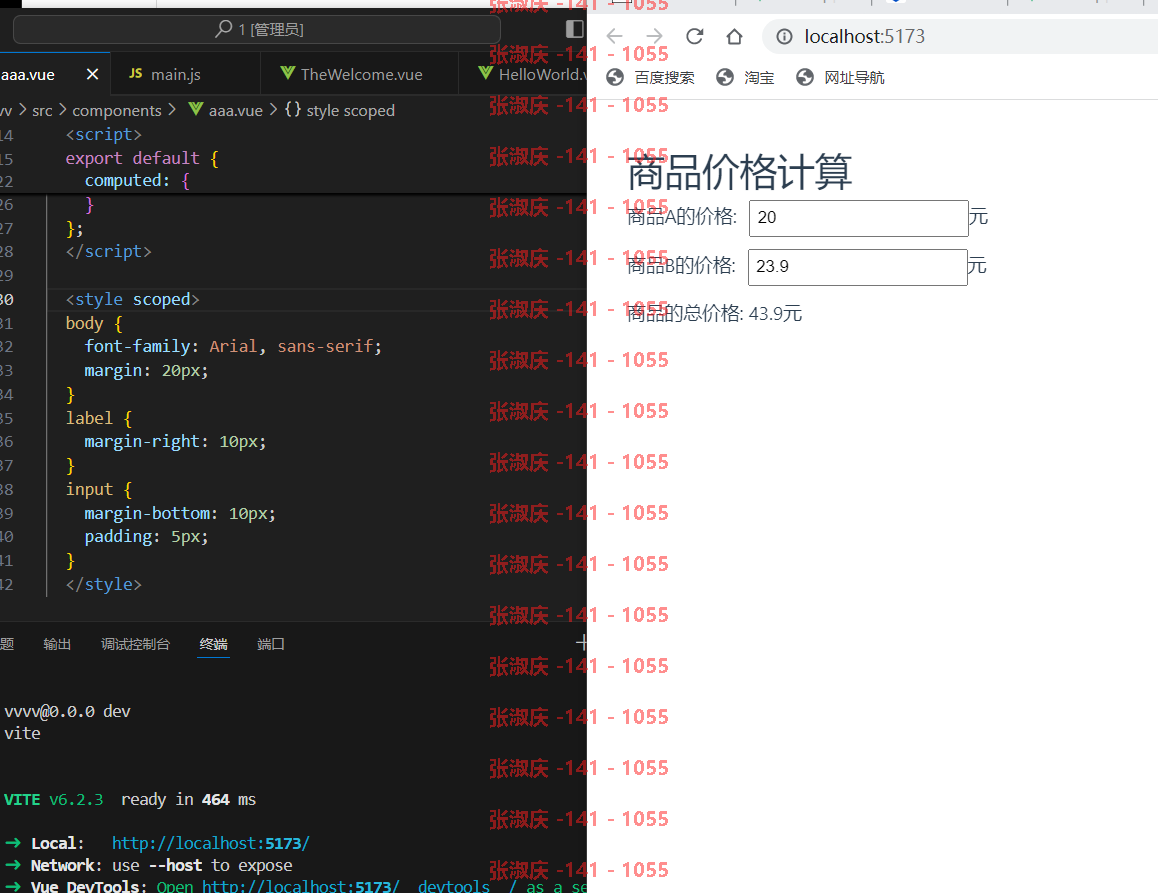Click the 商品B price input field
The width and height of the screenshot is (1158, 893).
point(857,267)
